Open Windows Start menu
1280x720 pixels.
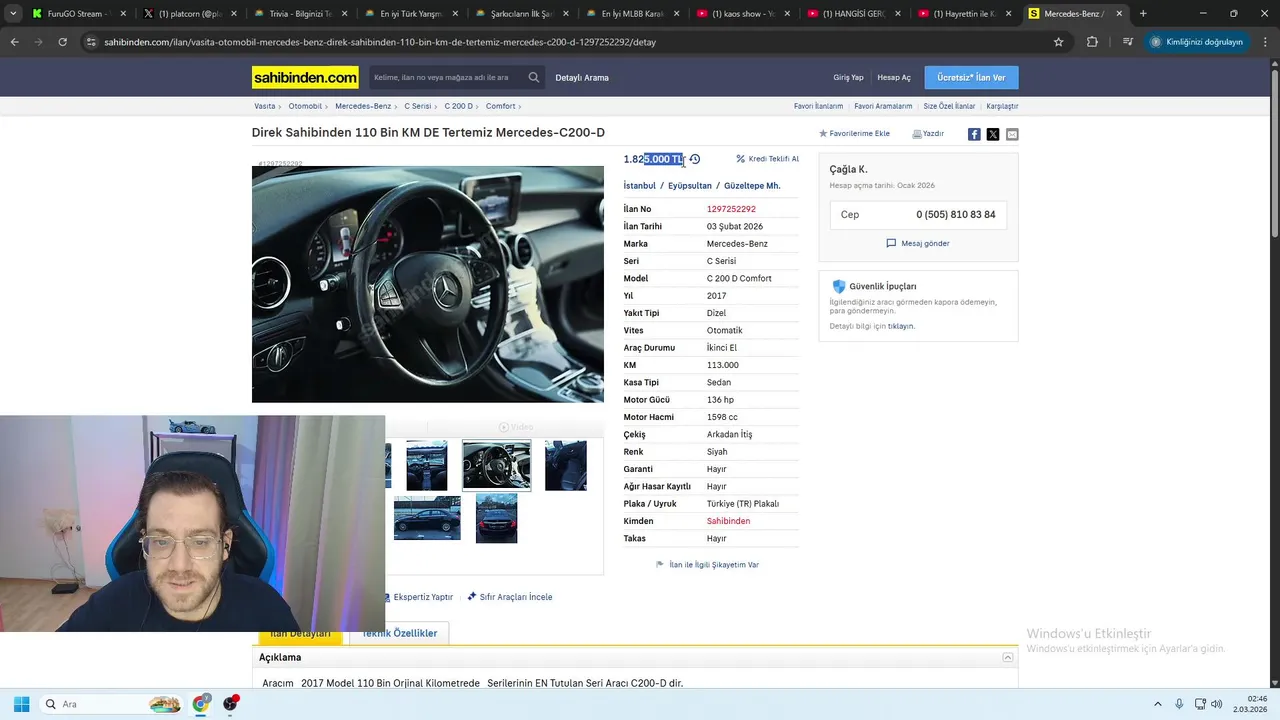click(21, 704)
